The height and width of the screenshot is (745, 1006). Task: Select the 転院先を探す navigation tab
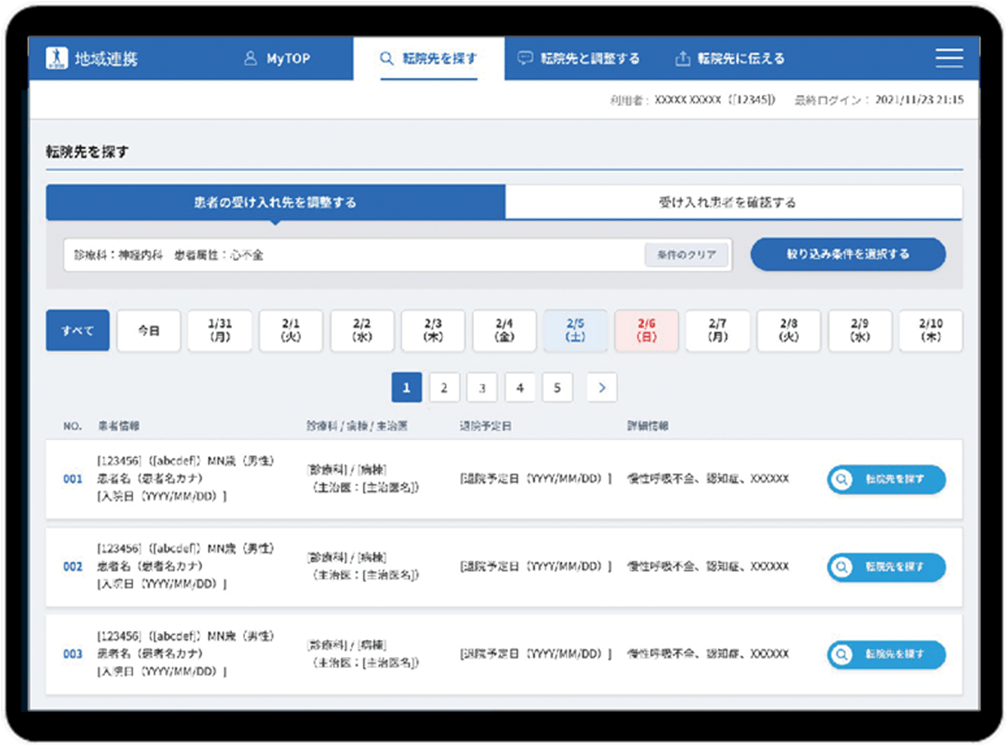(x=428, y=59)
